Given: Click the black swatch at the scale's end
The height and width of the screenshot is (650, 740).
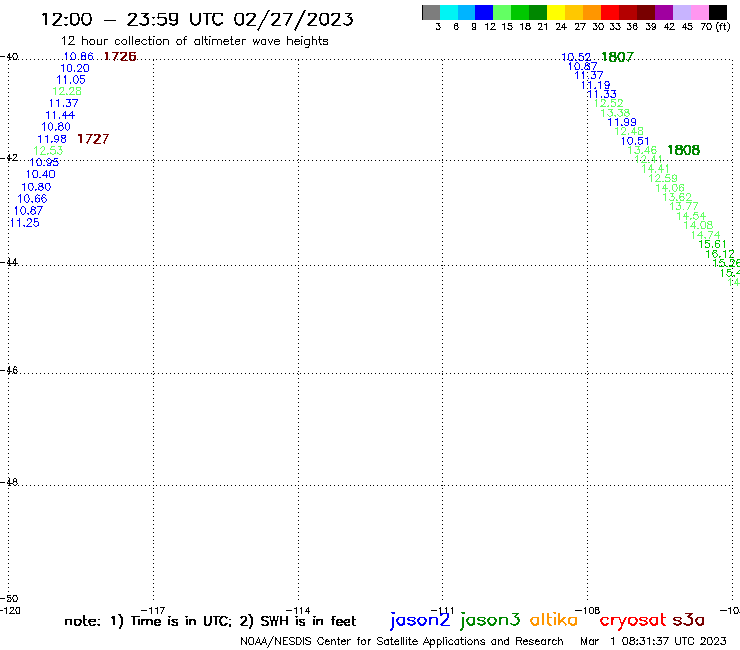Looking at the screenshot, I should 717,12.
